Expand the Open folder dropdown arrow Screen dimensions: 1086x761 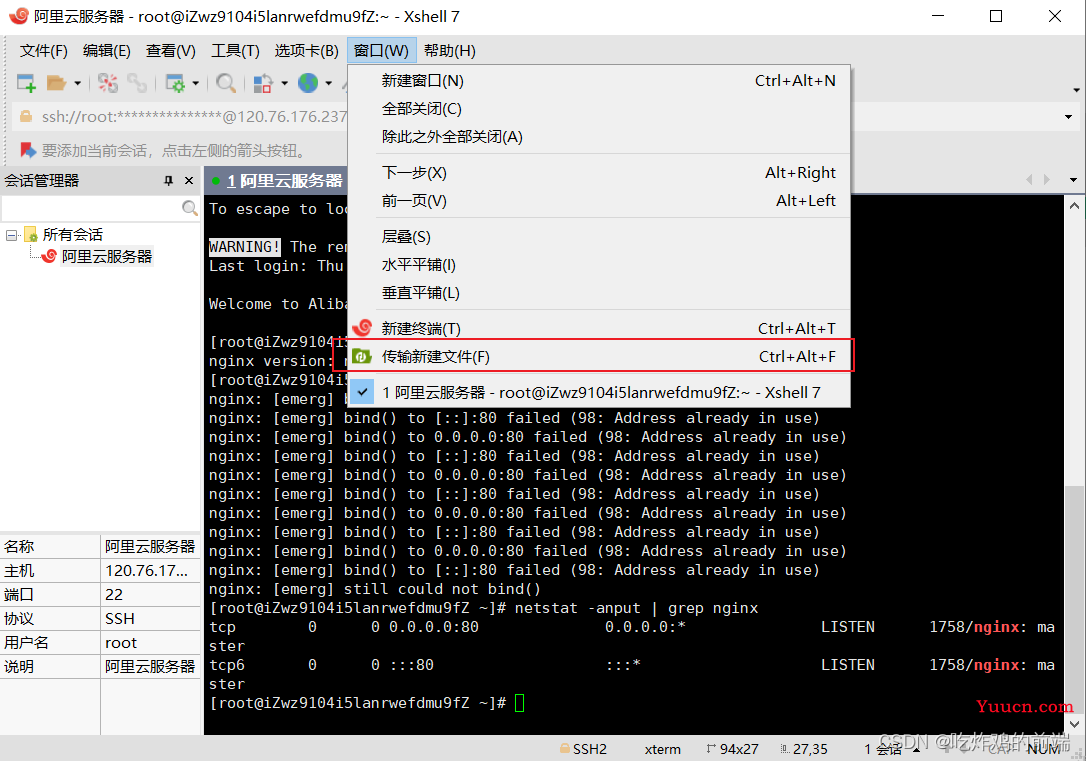click(x=77, y=84)
